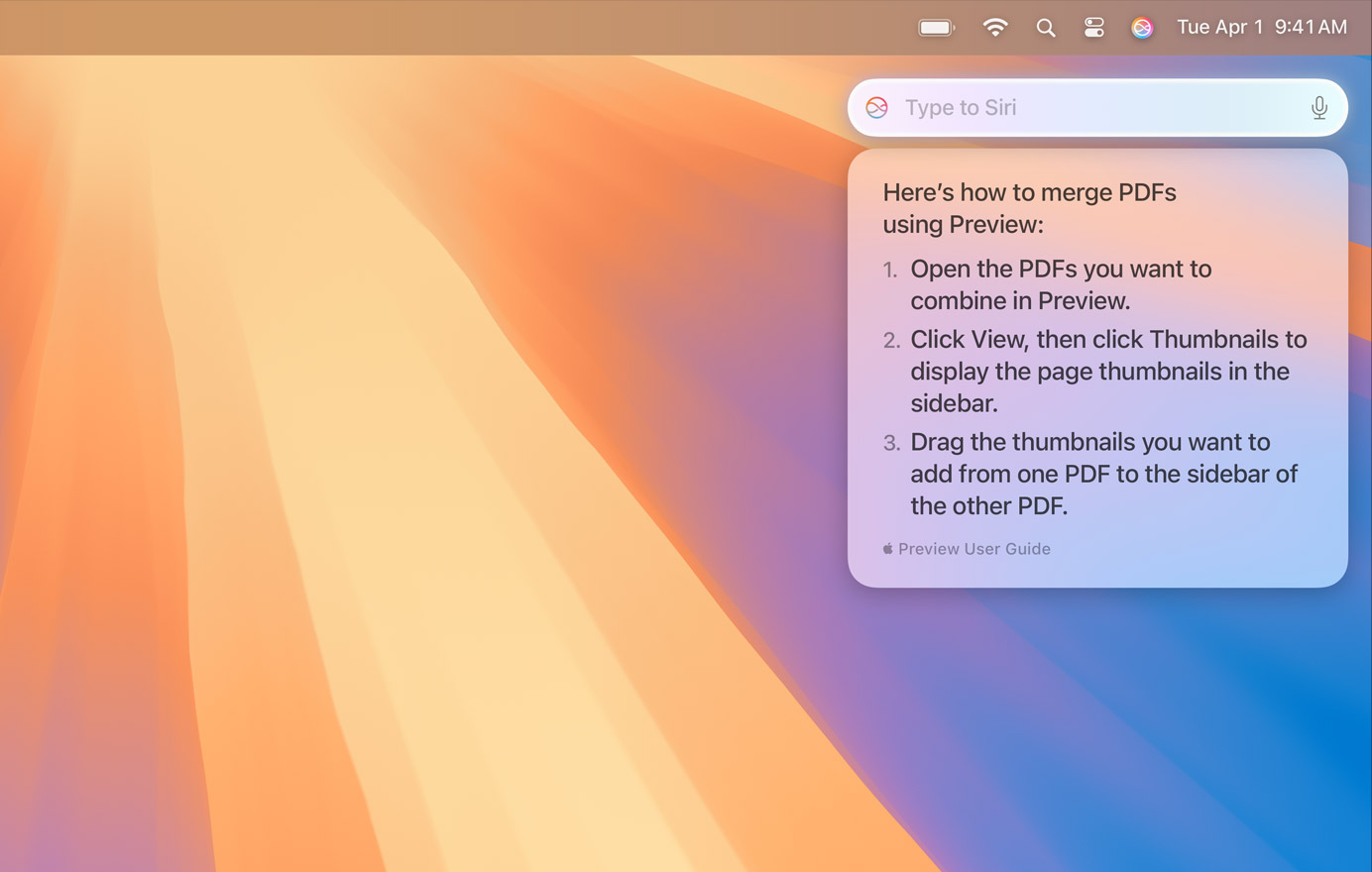The image size is (1372, 872).
Task: Open Control Center in the menu bar
Action: click(1094, 28)
